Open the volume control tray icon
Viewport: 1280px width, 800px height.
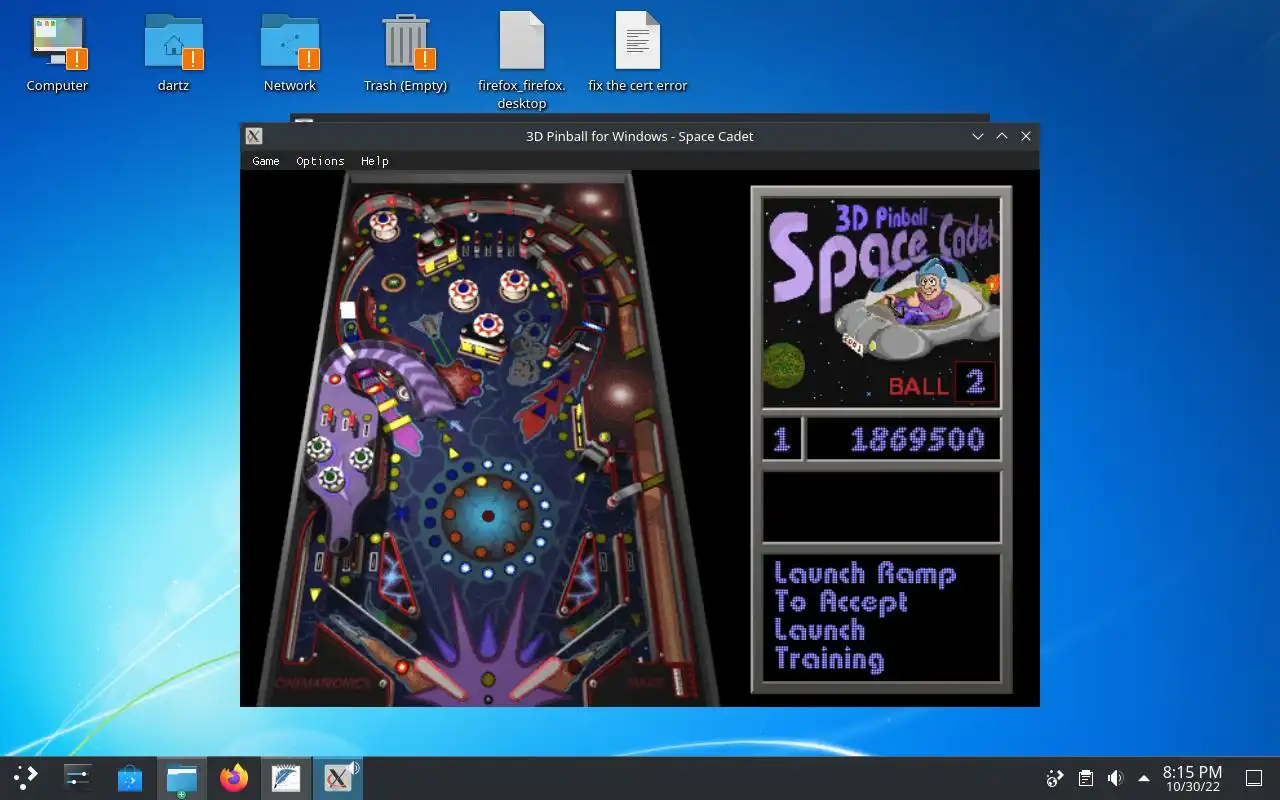(1115, 778)
